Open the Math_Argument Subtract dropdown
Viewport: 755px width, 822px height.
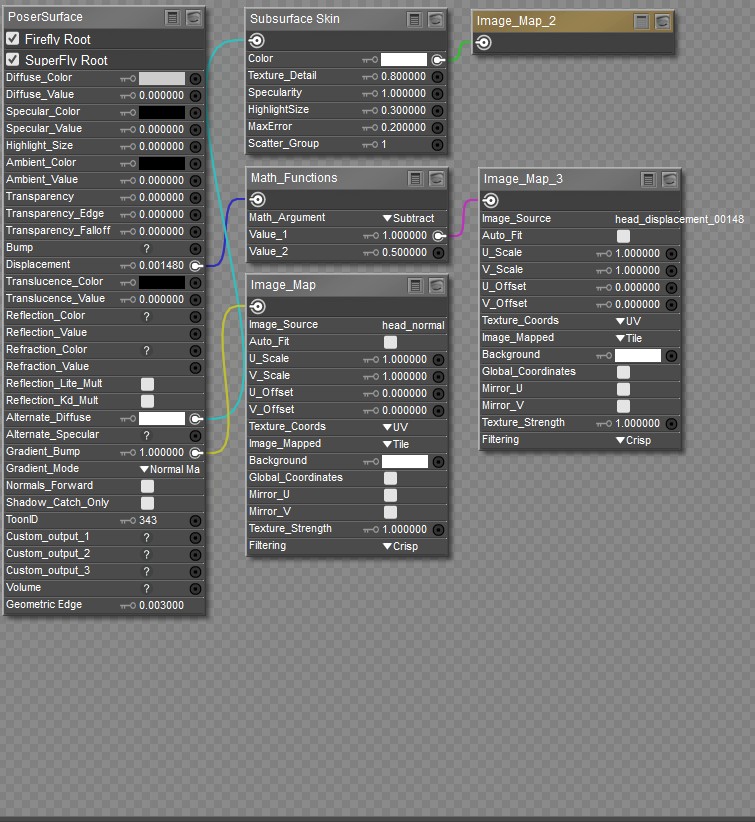(408, 218)
